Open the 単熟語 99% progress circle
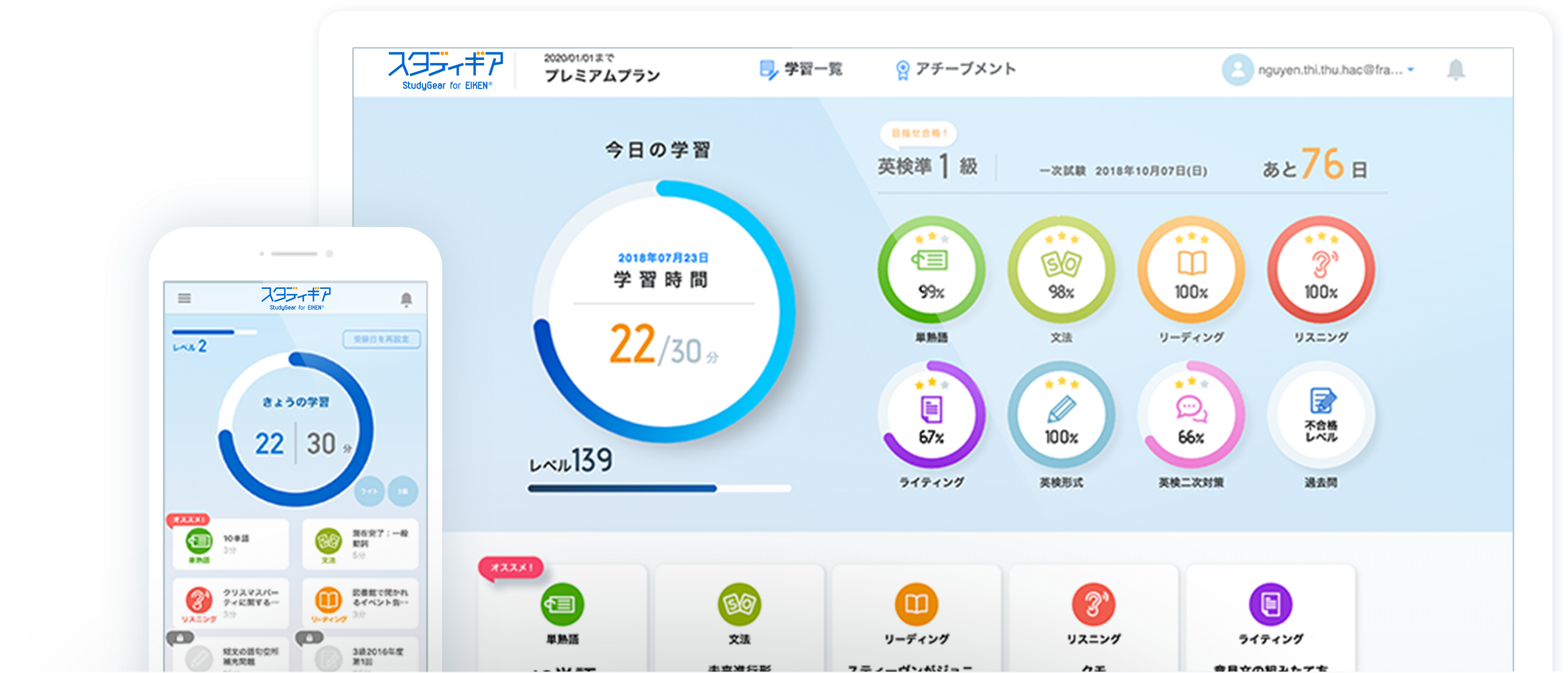The image size is (1568, 673). [931, 270]
